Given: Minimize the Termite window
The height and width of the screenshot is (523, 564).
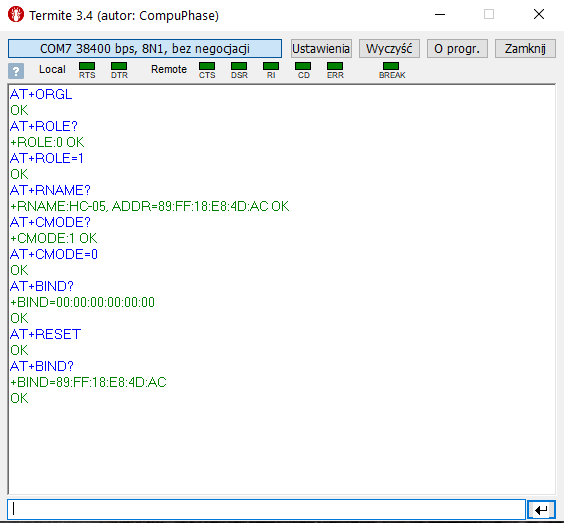Looking at the screenshot, I should (440, 15).
